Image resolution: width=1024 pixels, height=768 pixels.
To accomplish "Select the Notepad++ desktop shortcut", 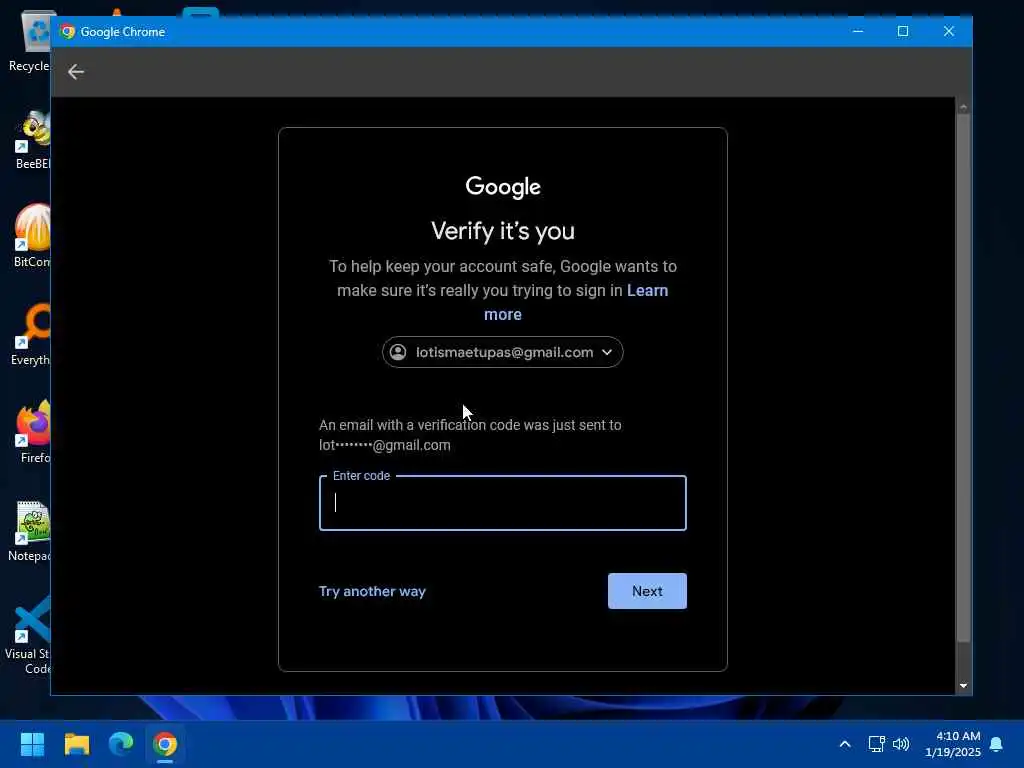I will point(29,531).
